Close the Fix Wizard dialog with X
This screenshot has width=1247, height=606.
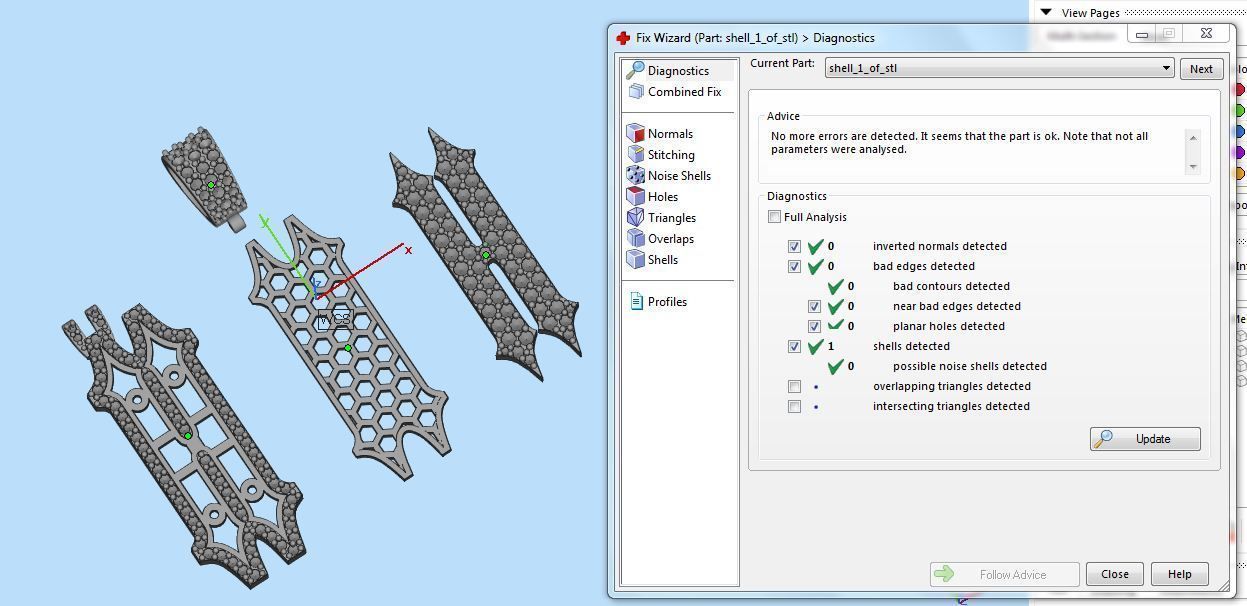coord(1206,33)
